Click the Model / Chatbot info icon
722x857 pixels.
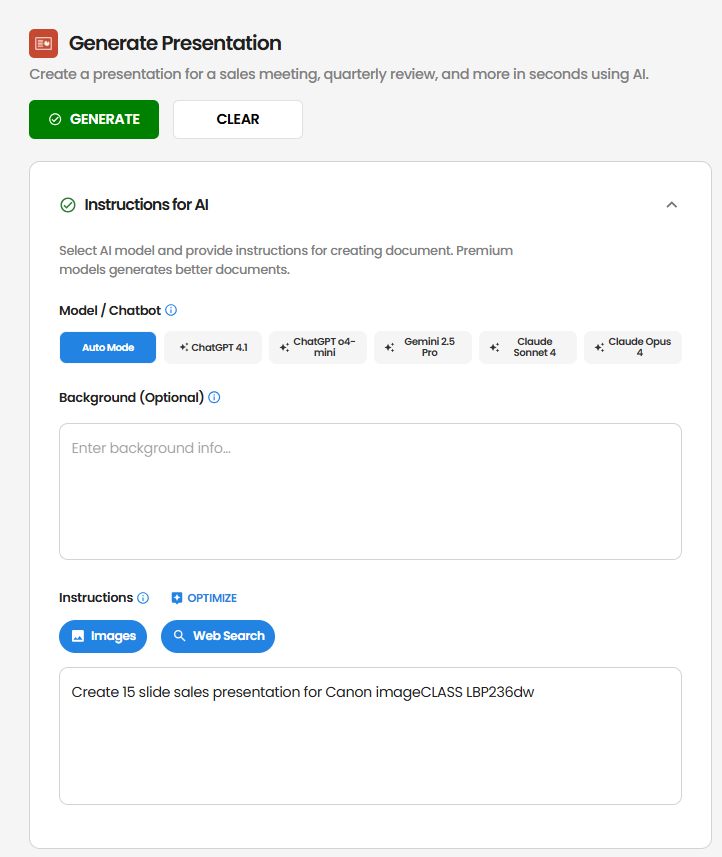pyautogui.click(x=170, y=310)
